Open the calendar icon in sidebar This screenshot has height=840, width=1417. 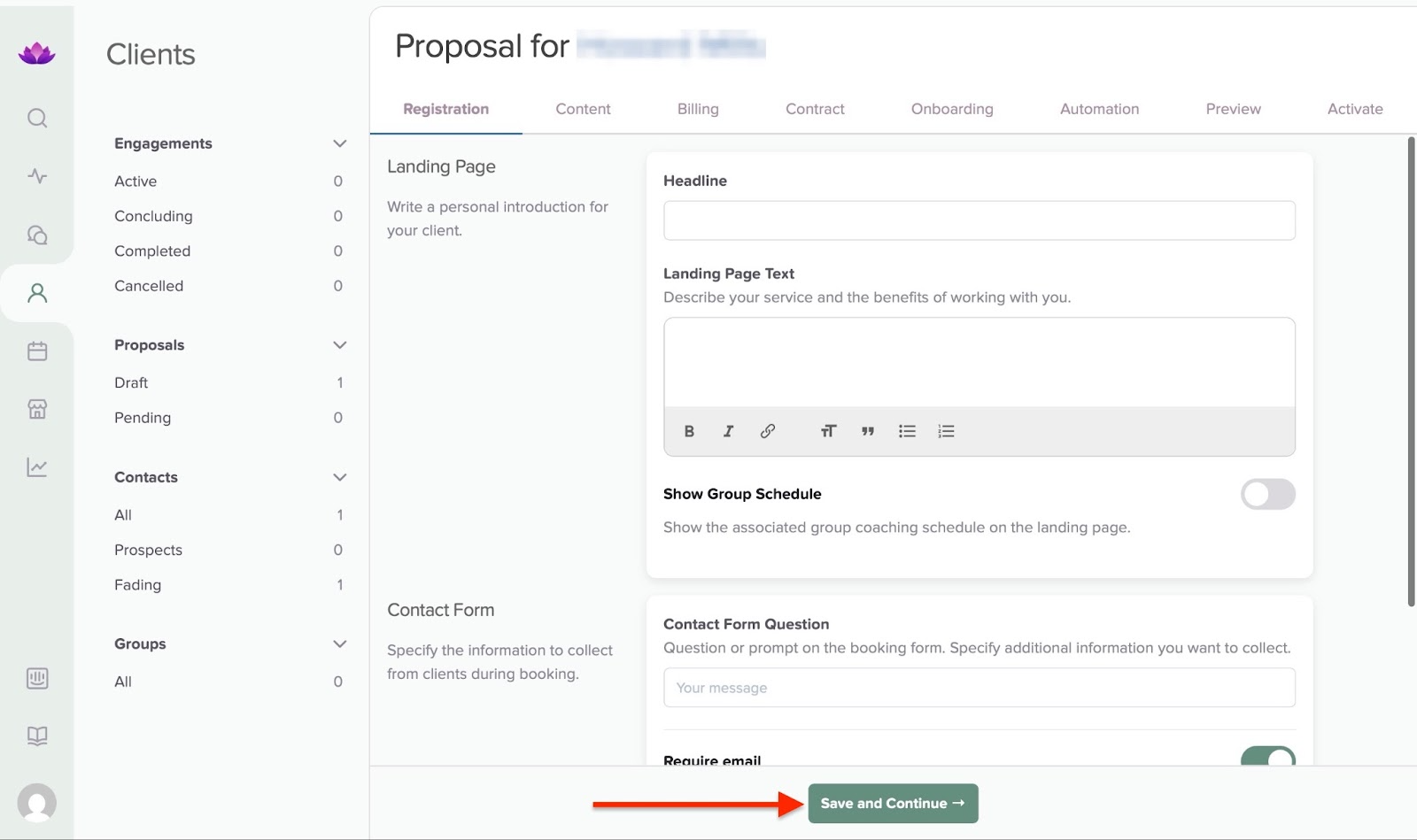37,351
